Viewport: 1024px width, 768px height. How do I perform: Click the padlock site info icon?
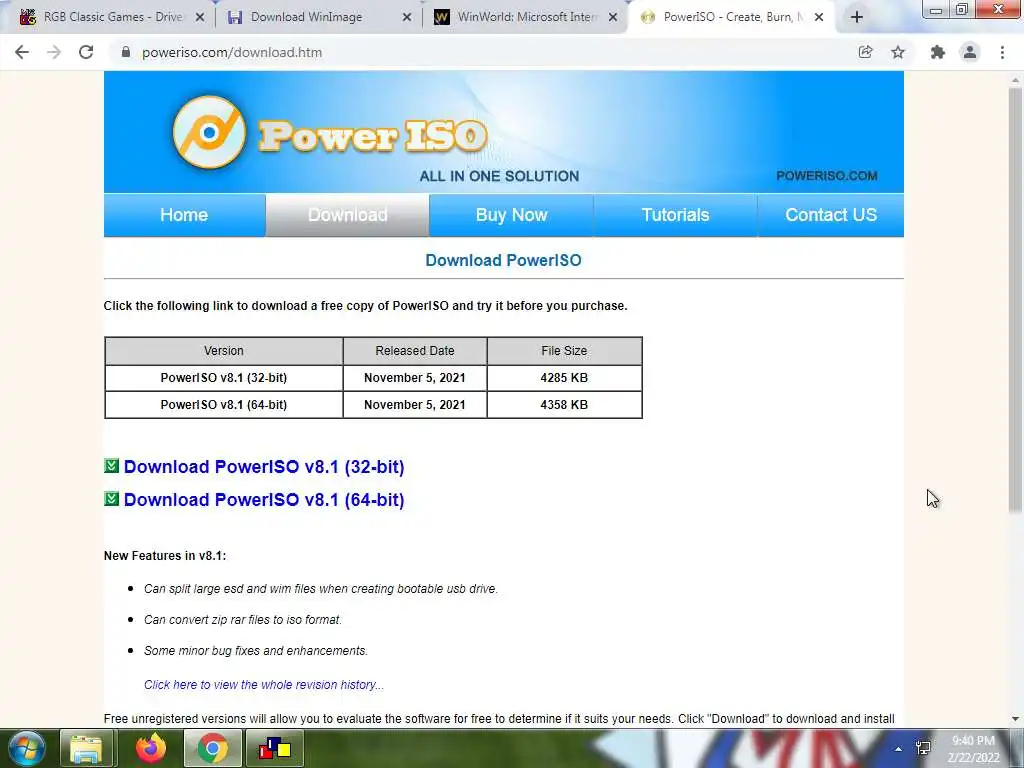click(126, 52)
